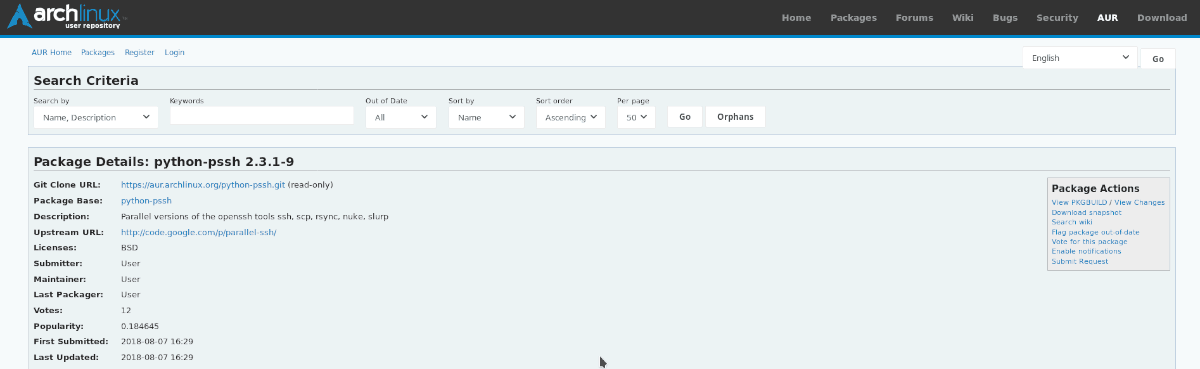Go to Forums in top navigation

pyautogui.click(x=914, y=18)
